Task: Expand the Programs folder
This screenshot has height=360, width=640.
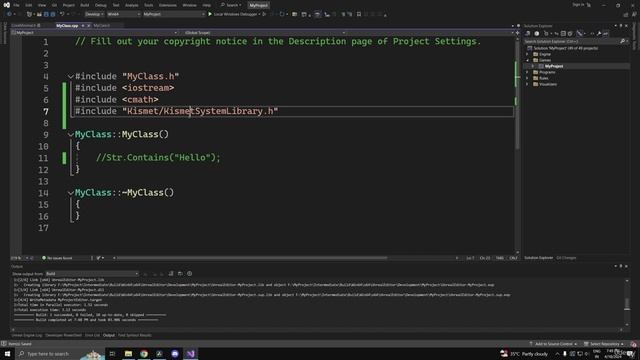Action: pyautogui.click(x=527, y=72)
